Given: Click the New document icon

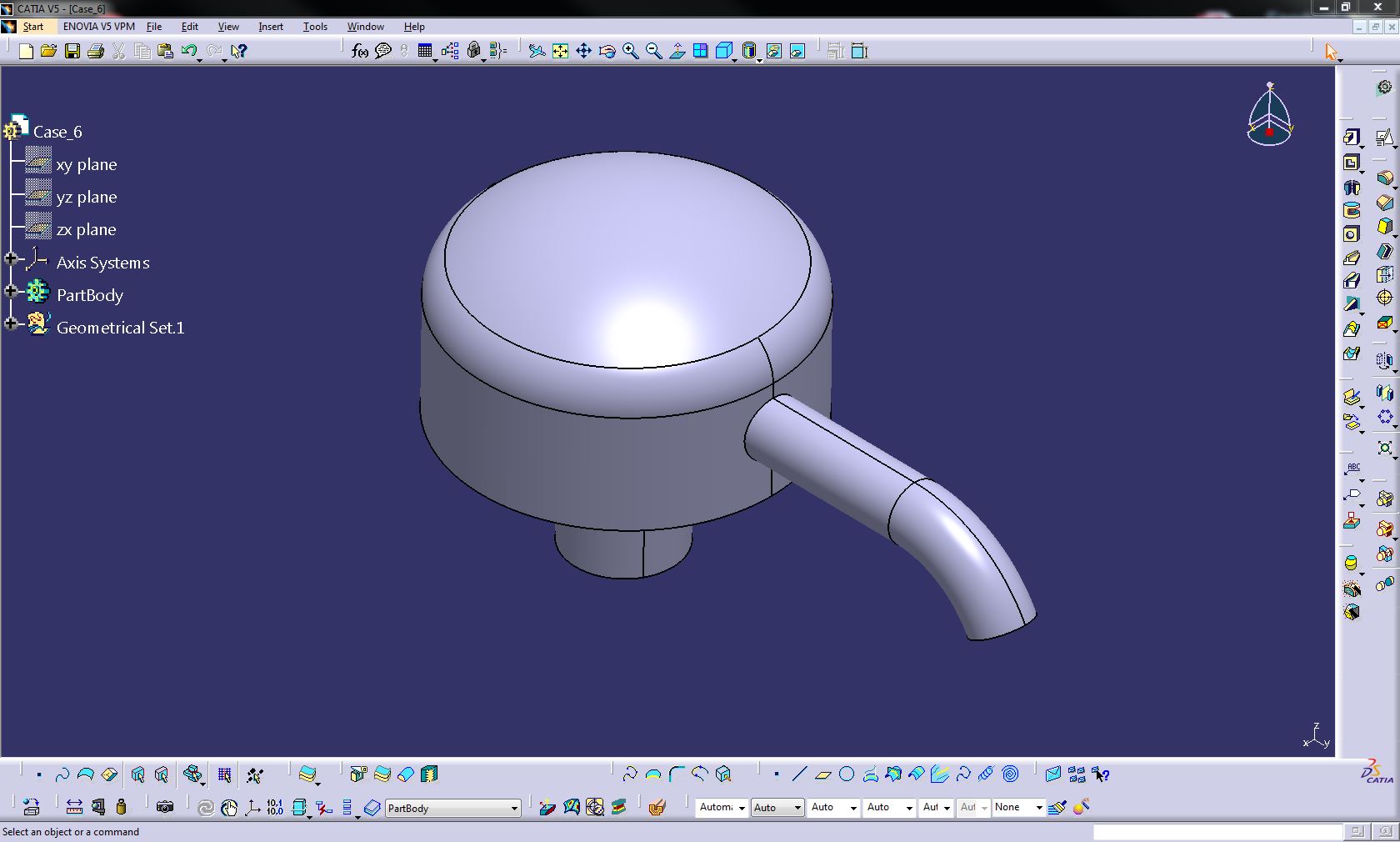Looking at the screenshot, I should 26,51.
